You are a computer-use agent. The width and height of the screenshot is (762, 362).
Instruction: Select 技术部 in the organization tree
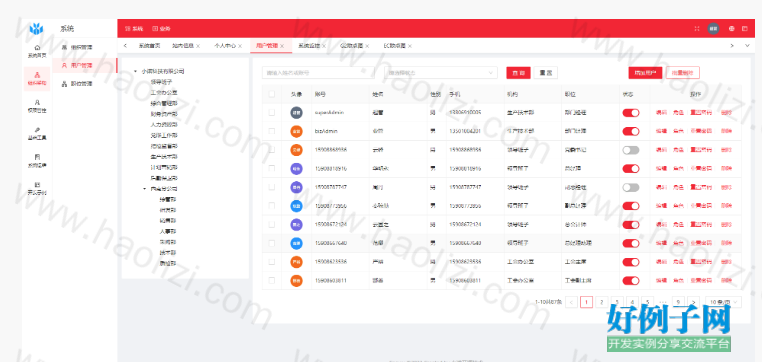[x=168, y=253]
